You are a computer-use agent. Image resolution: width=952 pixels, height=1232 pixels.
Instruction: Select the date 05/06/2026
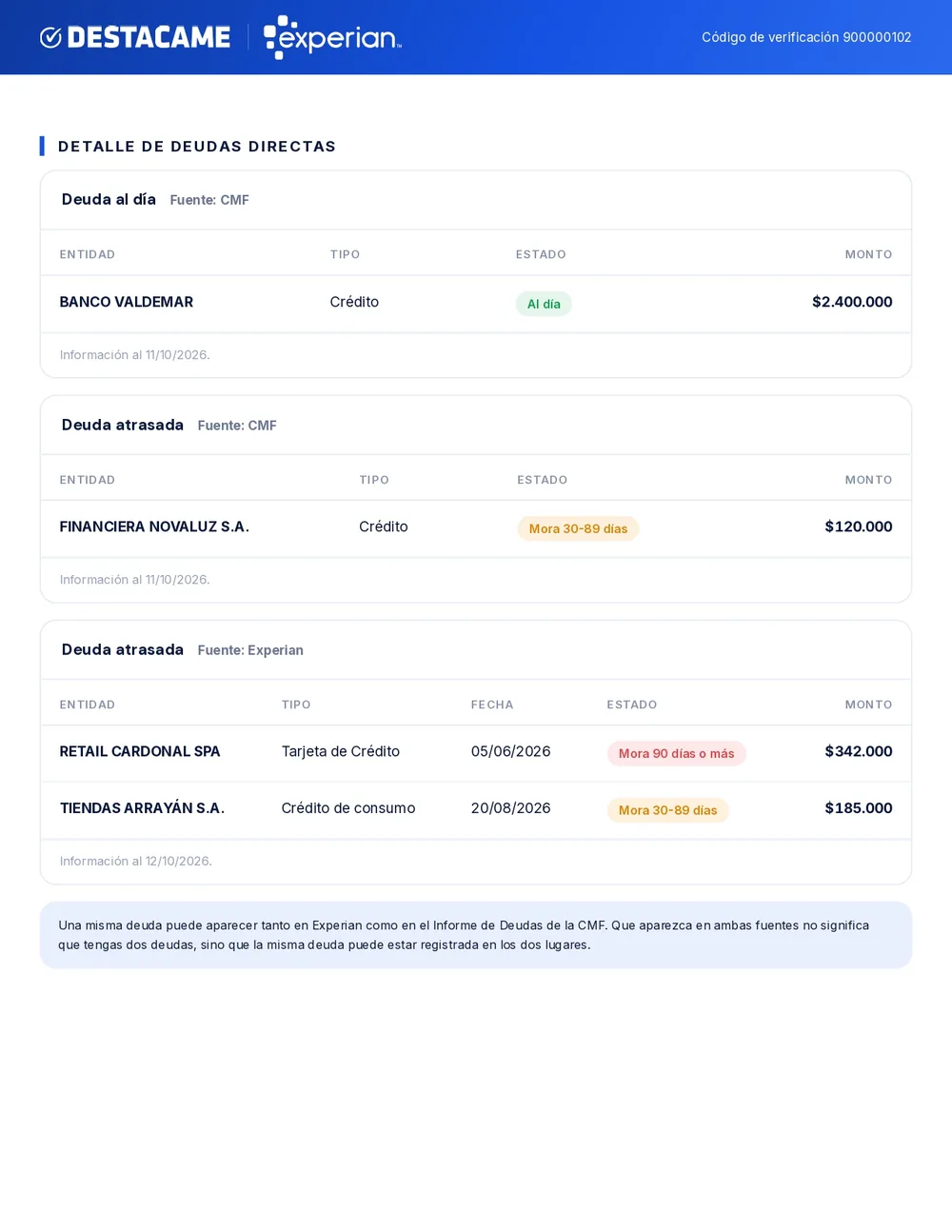point(511,751)
